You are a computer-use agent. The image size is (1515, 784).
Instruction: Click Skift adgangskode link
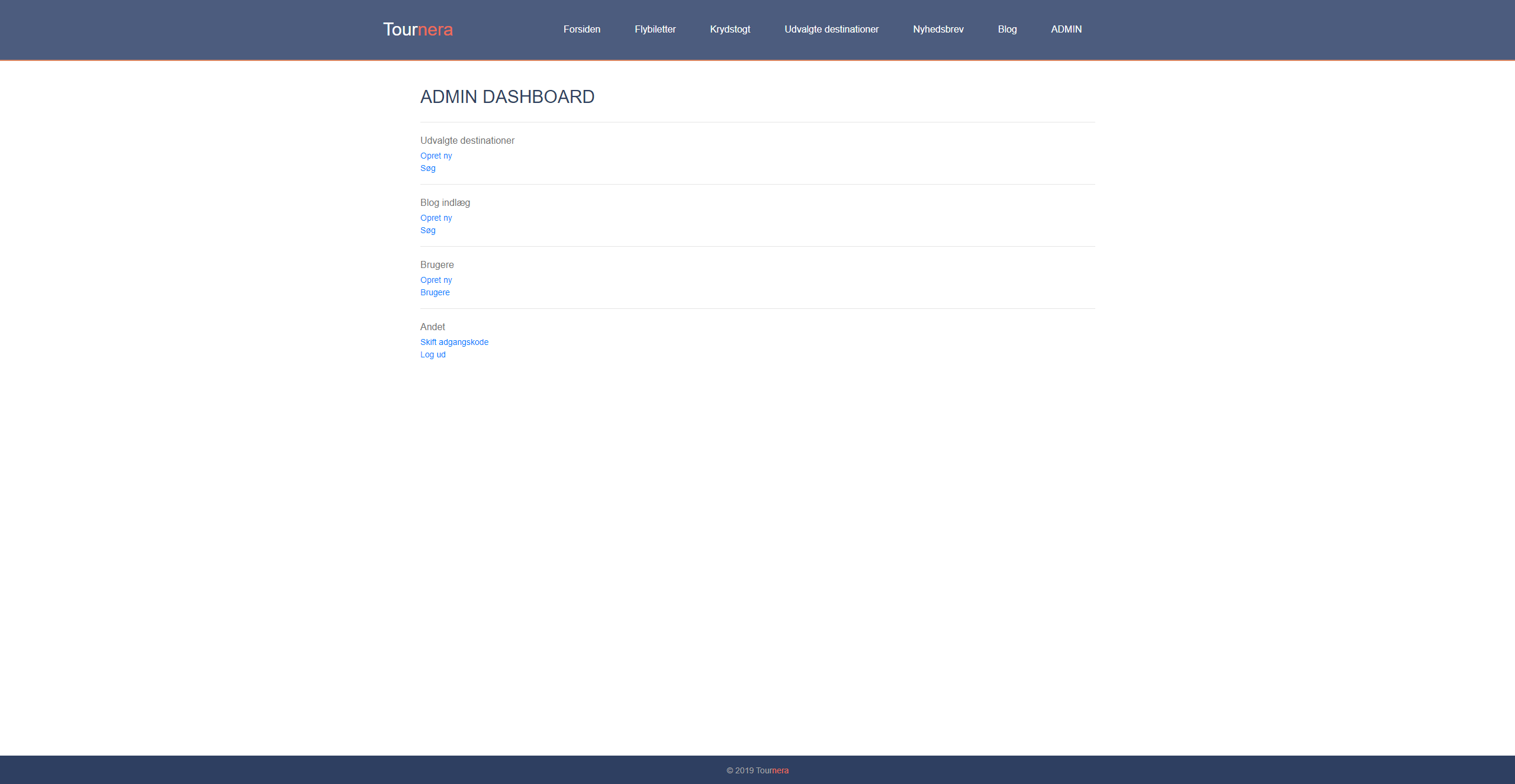[x=454, y=342]
